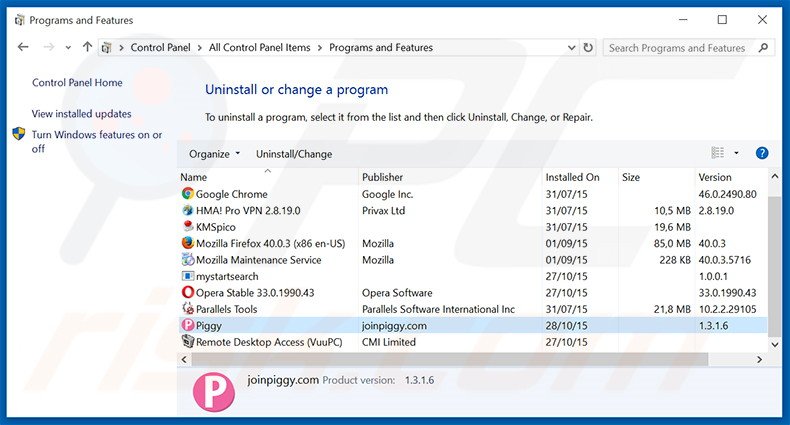
Task: Click the address bar Control Panel icon
Action: coord(106,48)
